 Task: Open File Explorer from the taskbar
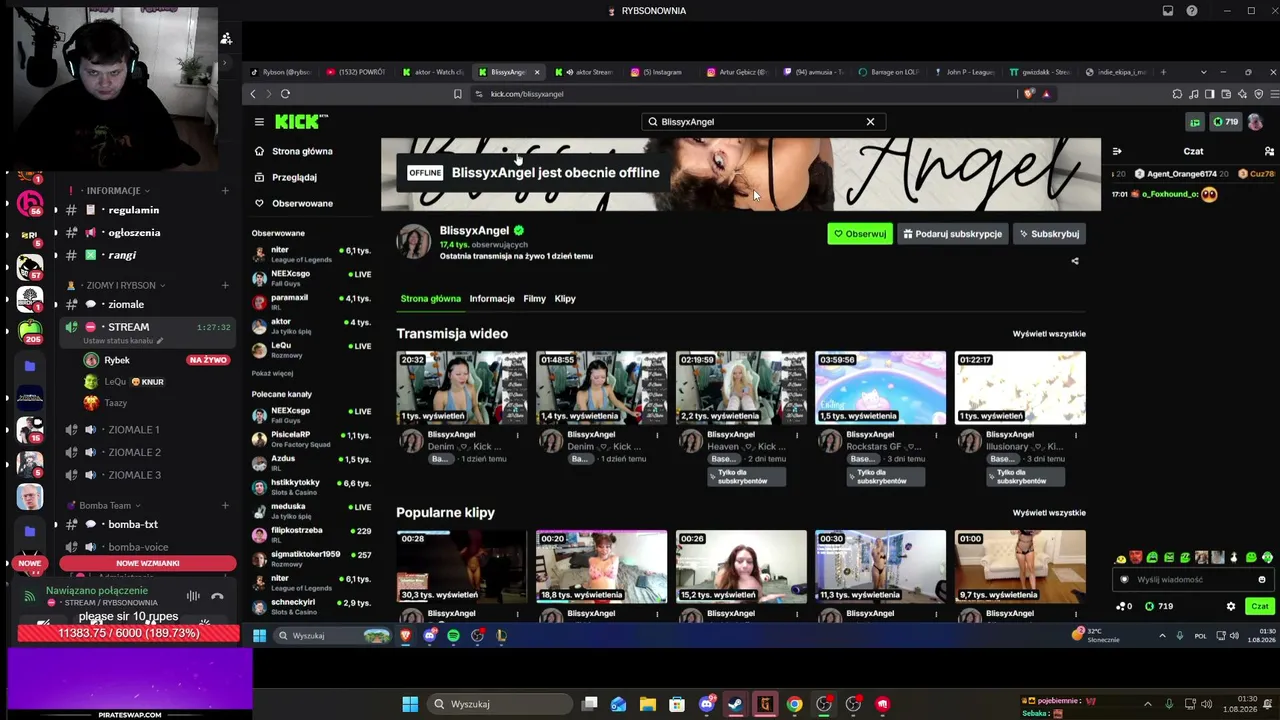tap(648, 704)
